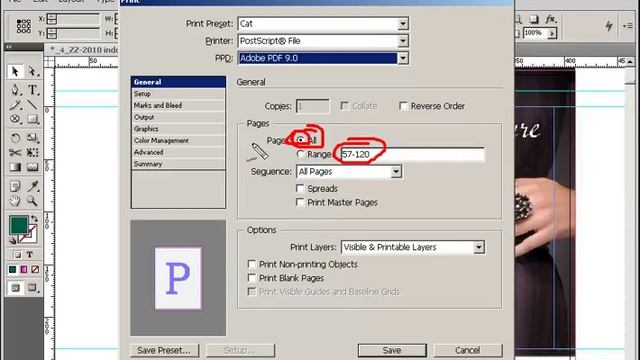Select the Note tool

(x=15, y=187)
